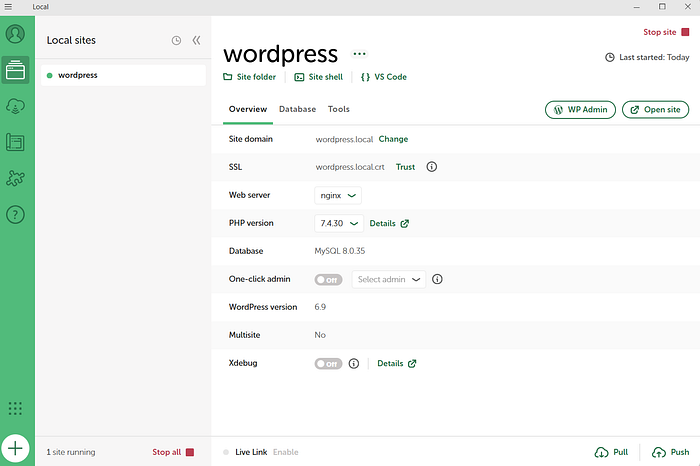This screenshot has height=466, width=700.
Task: Open site in VS Code
Action: (x=383, y=77)
